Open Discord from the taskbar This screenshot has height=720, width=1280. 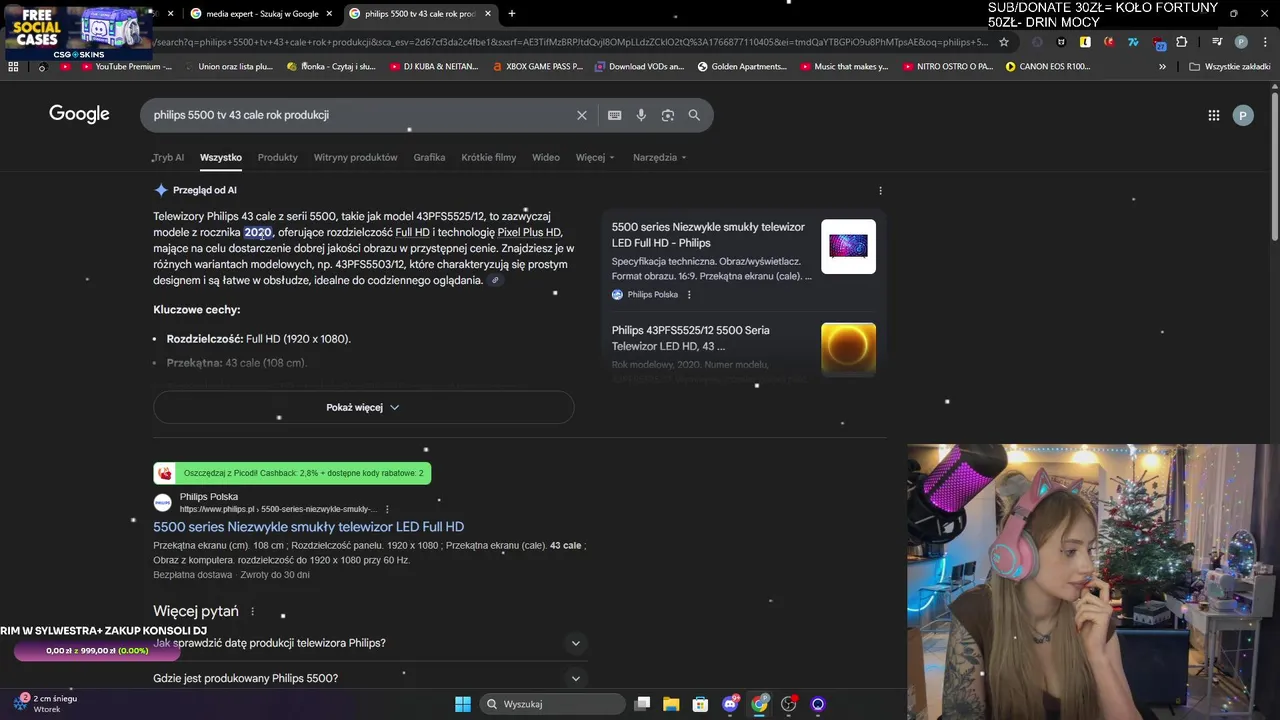coord(730,704)
